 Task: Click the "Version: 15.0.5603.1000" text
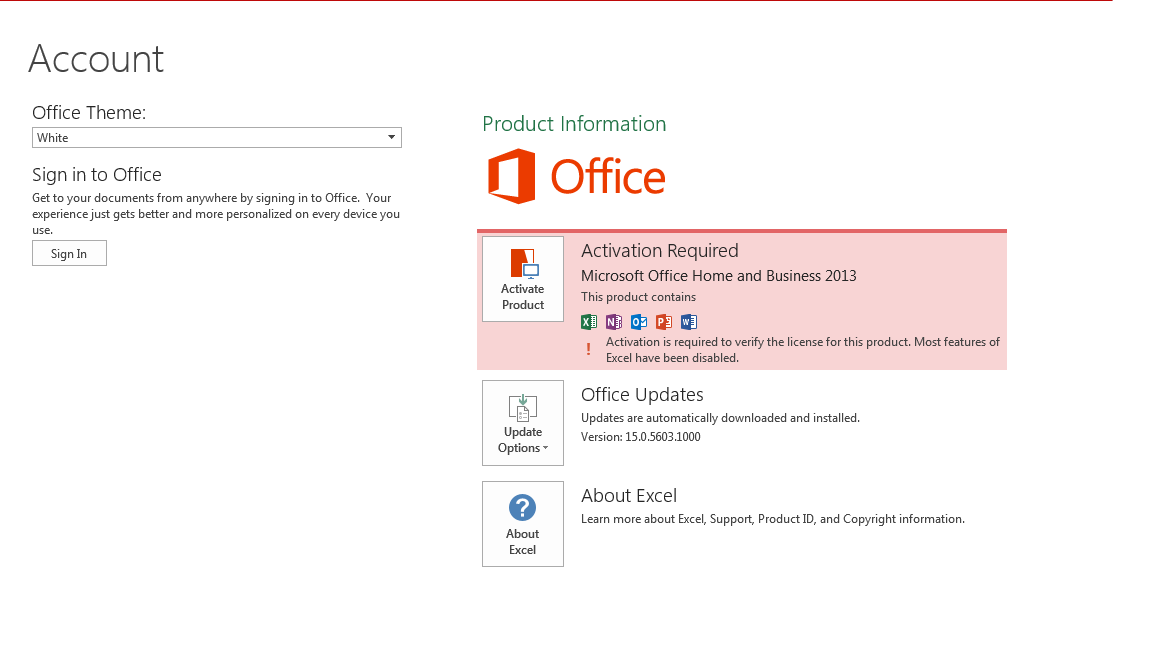tap(640, 437)
